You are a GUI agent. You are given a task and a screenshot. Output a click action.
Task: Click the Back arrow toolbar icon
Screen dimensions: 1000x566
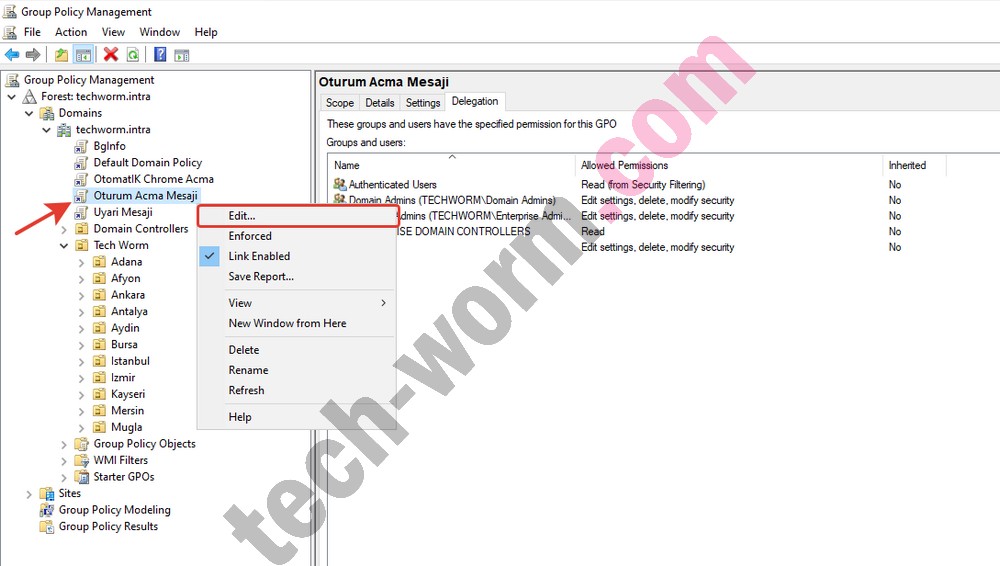[11, 55]
